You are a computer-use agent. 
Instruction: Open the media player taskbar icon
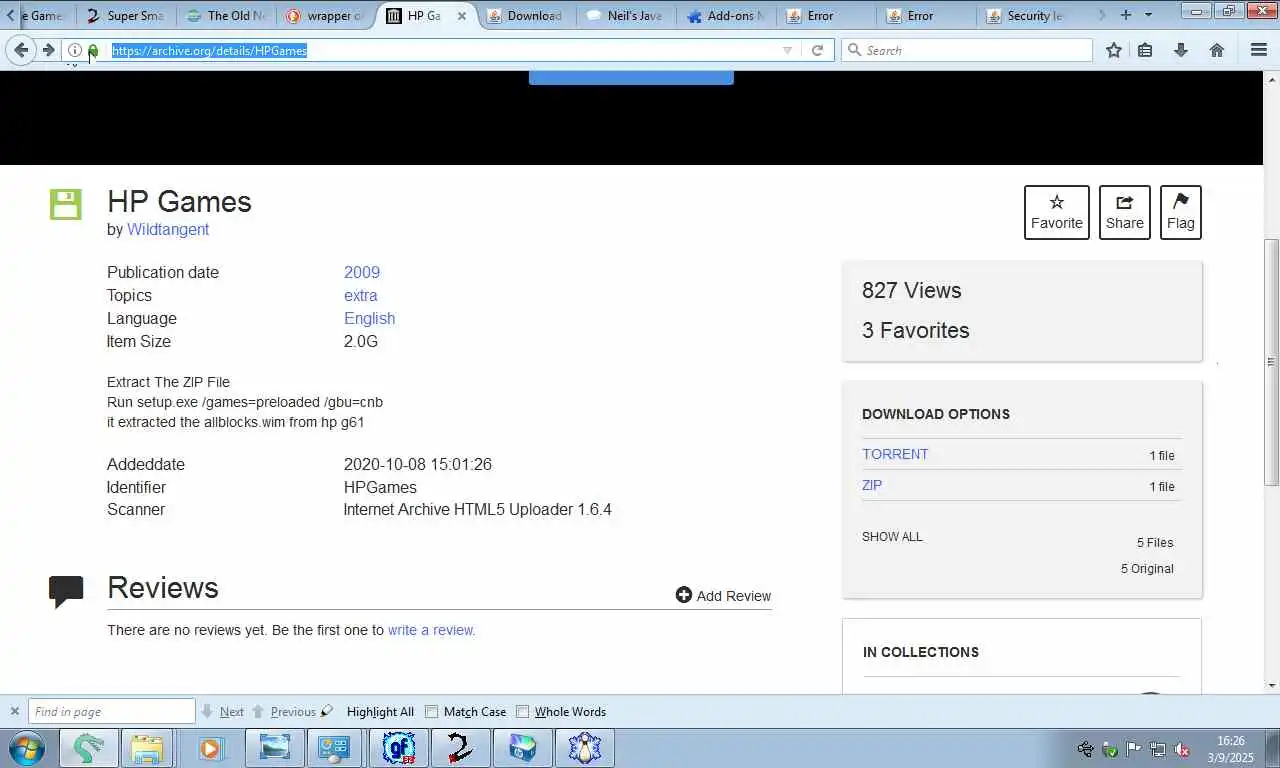pyautogui.click(x=210, y=748)
